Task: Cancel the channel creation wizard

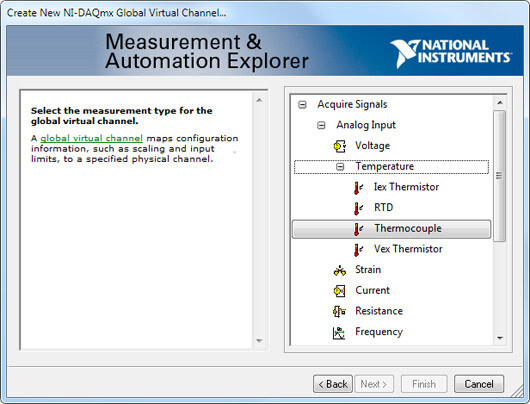Action: tap(479, 384)
